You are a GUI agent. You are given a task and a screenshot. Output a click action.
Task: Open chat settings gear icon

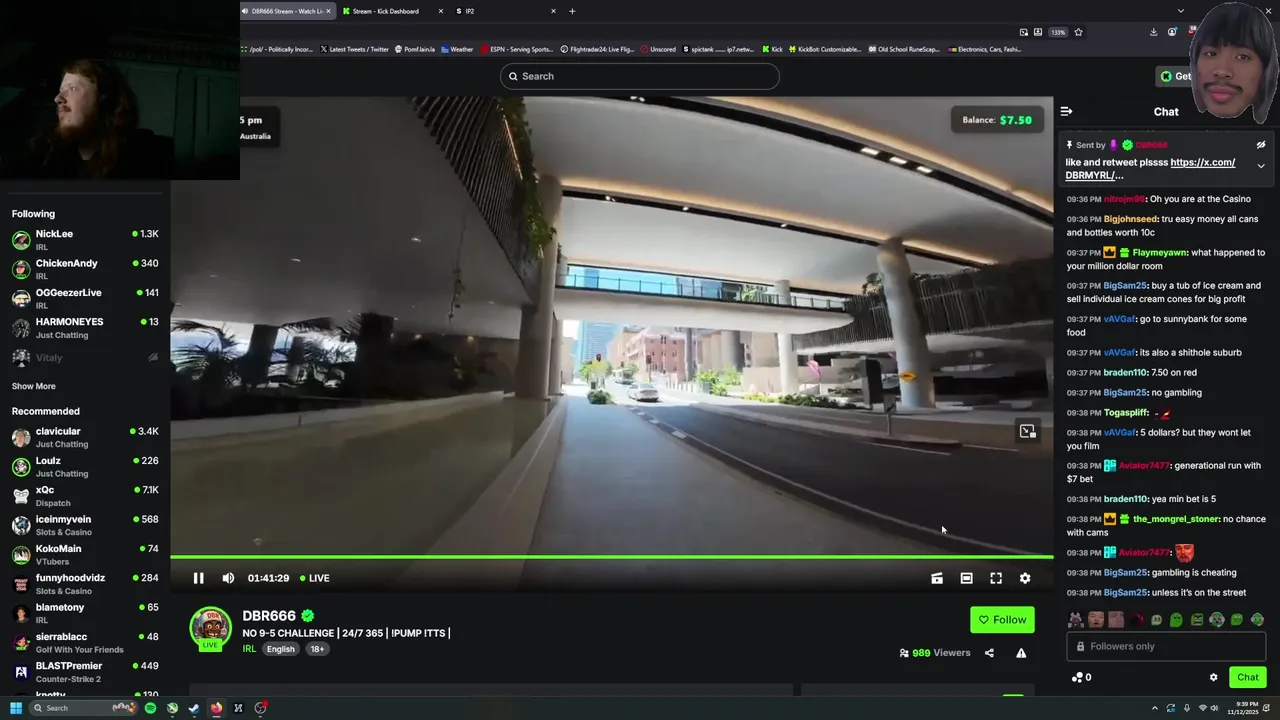click(x=1214, y=677)
